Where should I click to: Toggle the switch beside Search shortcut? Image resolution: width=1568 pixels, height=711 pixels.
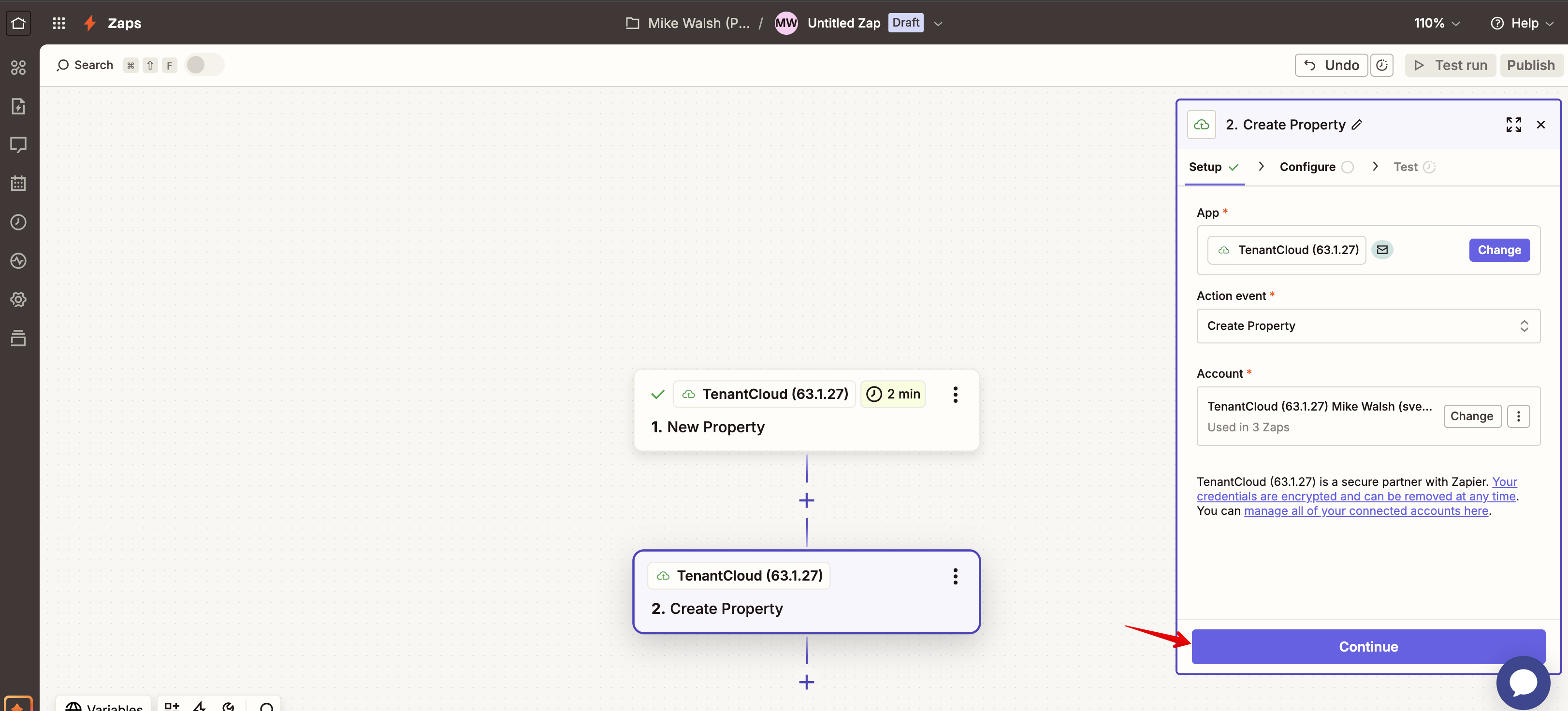click(204, 65)
